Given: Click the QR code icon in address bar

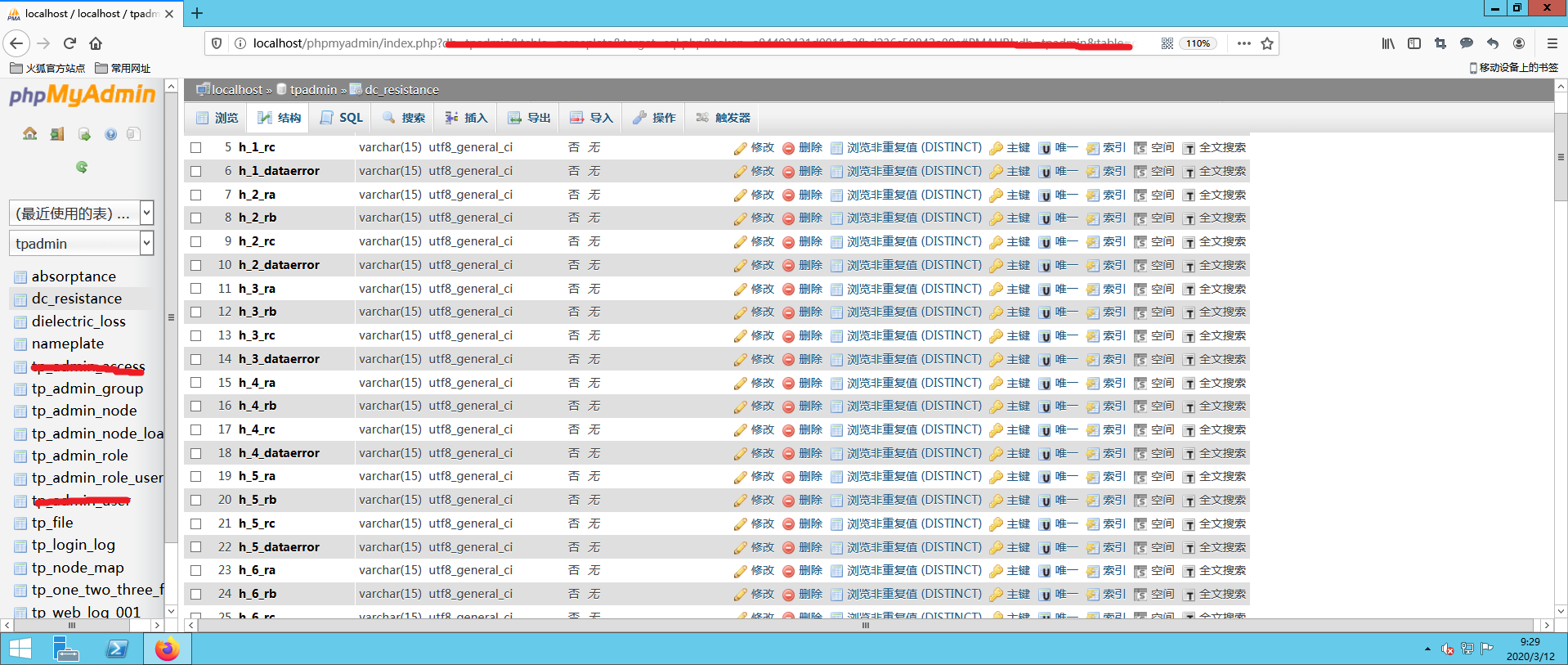Looking at the screenshot, I should tap(1167, 43).
